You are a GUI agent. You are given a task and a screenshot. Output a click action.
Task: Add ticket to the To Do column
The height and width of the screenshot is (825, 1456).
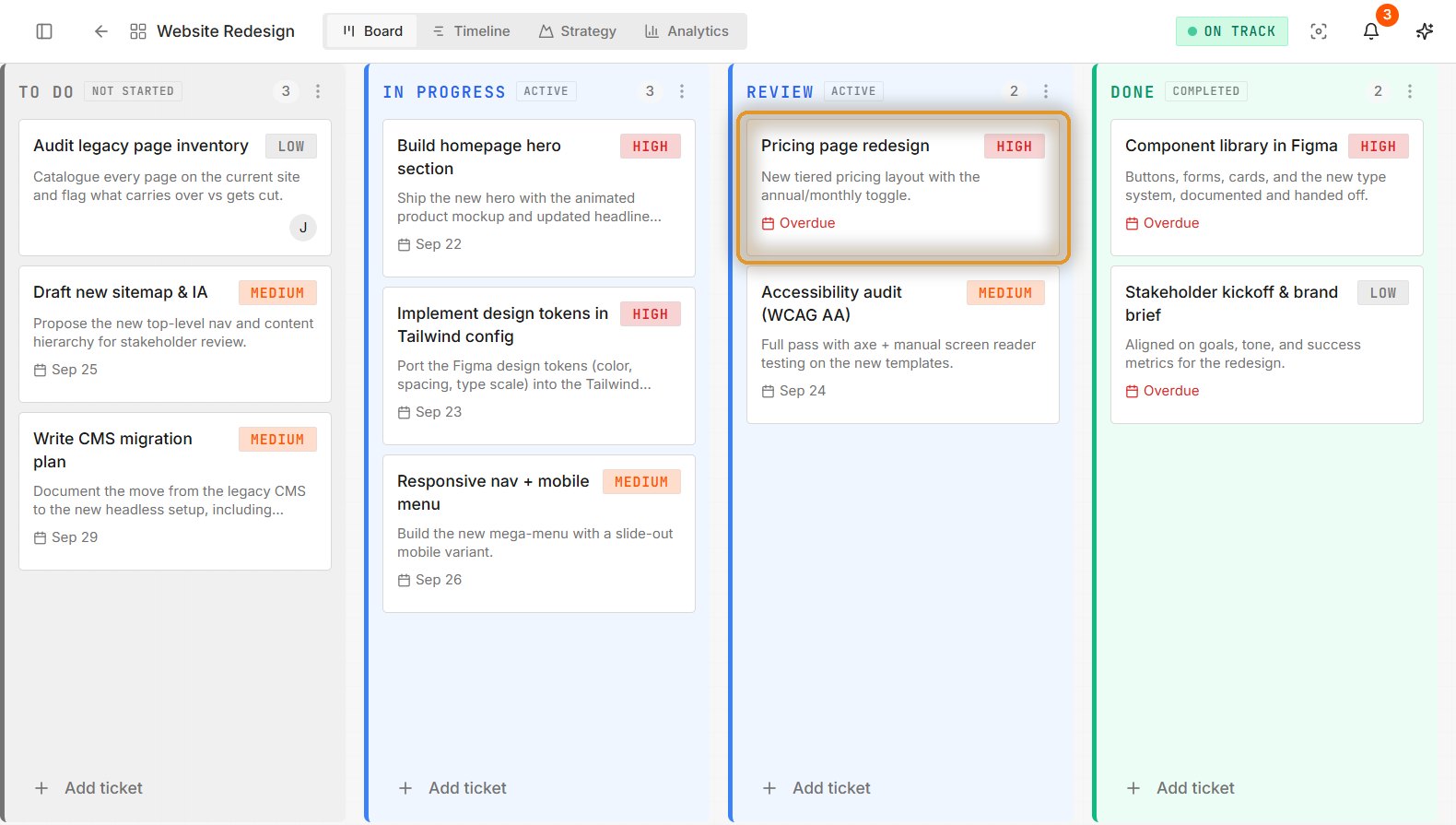coord(88,788)
